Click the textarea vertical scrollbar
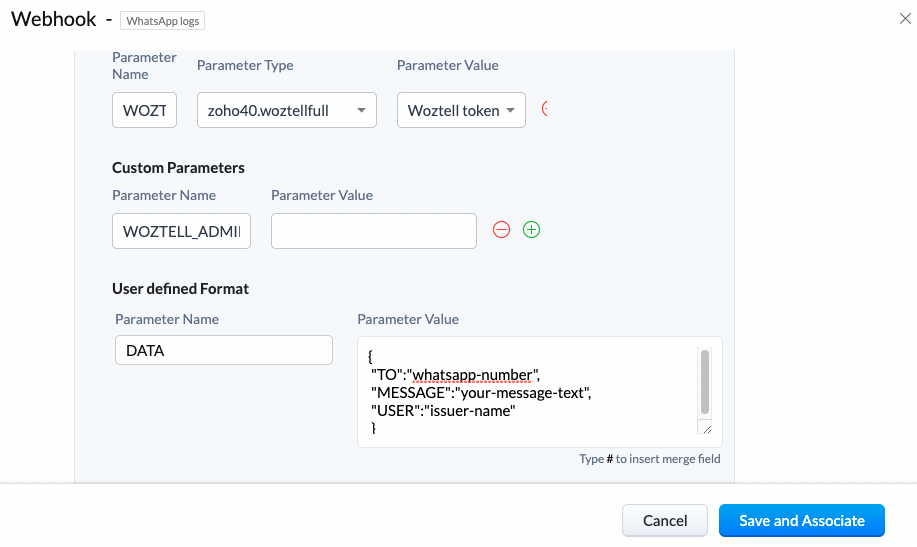The width and height of the screenshot is (917, 547). click(x=705, y=380)
